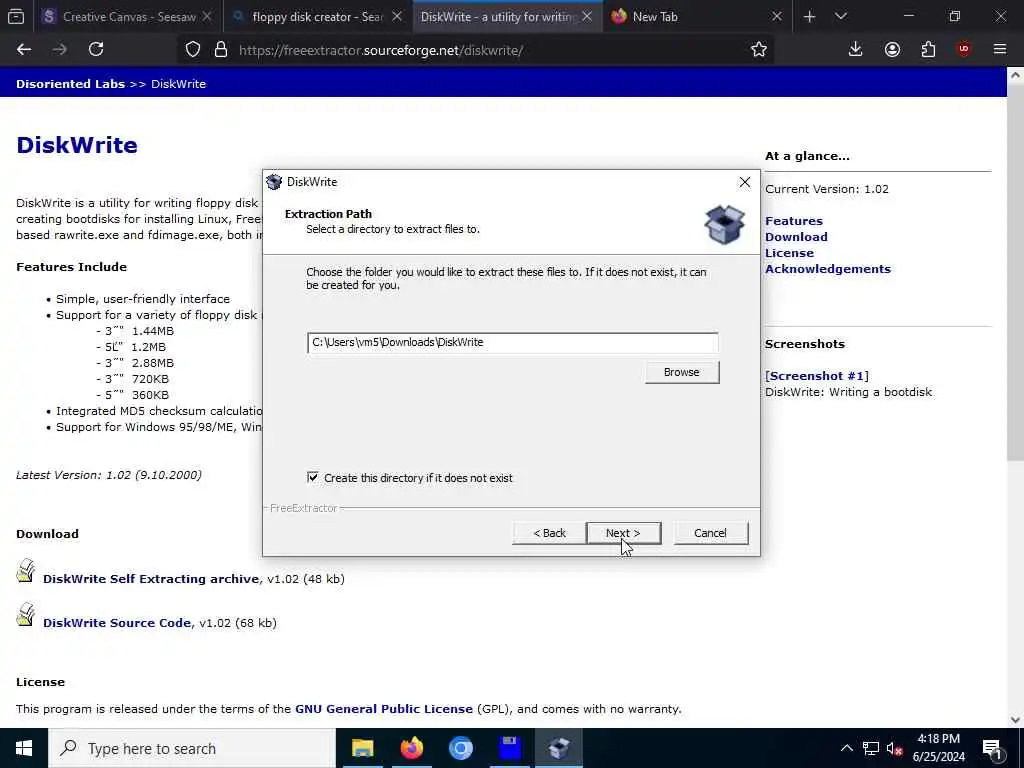
Task: Close the DiskWrite dialog with X
Action: coord(744,183)
